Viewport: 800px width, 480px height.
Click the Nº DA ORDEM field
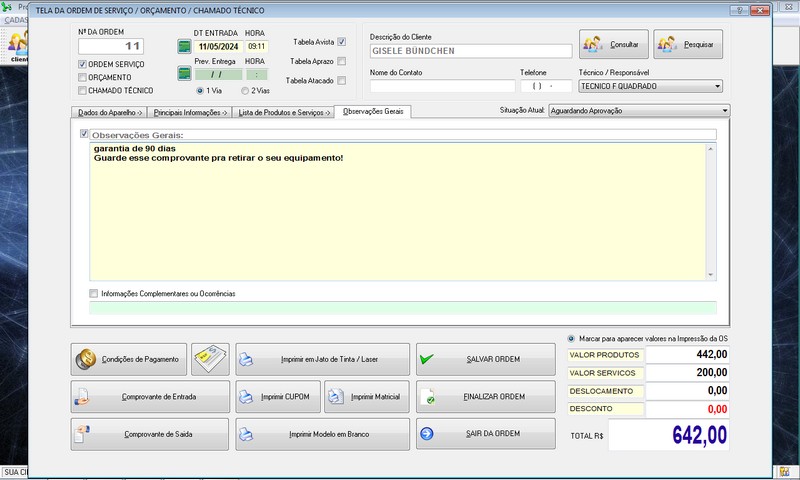pyautogui.click(x=111, y=46)
